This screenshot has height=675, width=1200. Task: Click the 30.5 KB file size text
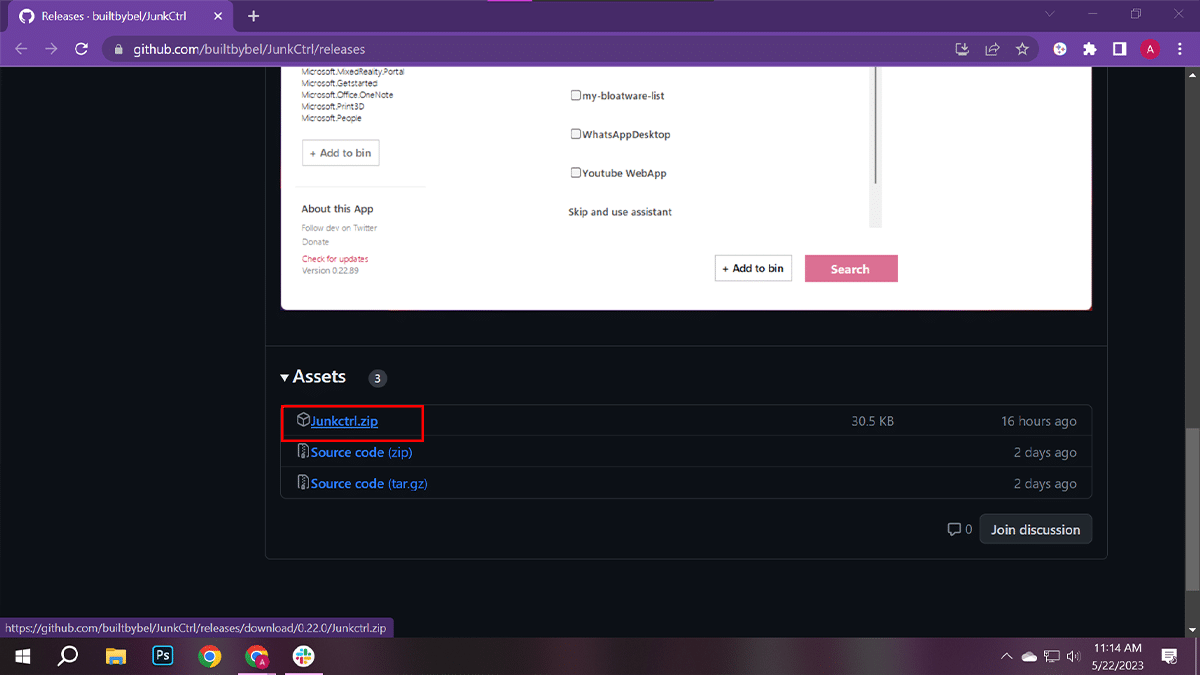point(873,421)
